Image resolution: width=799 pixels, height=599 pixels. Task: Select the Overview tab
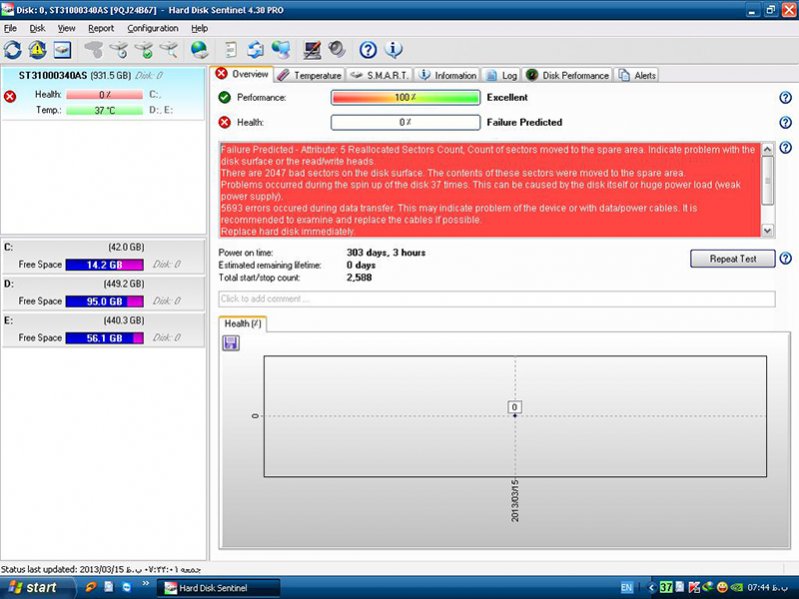pos(242,74)
